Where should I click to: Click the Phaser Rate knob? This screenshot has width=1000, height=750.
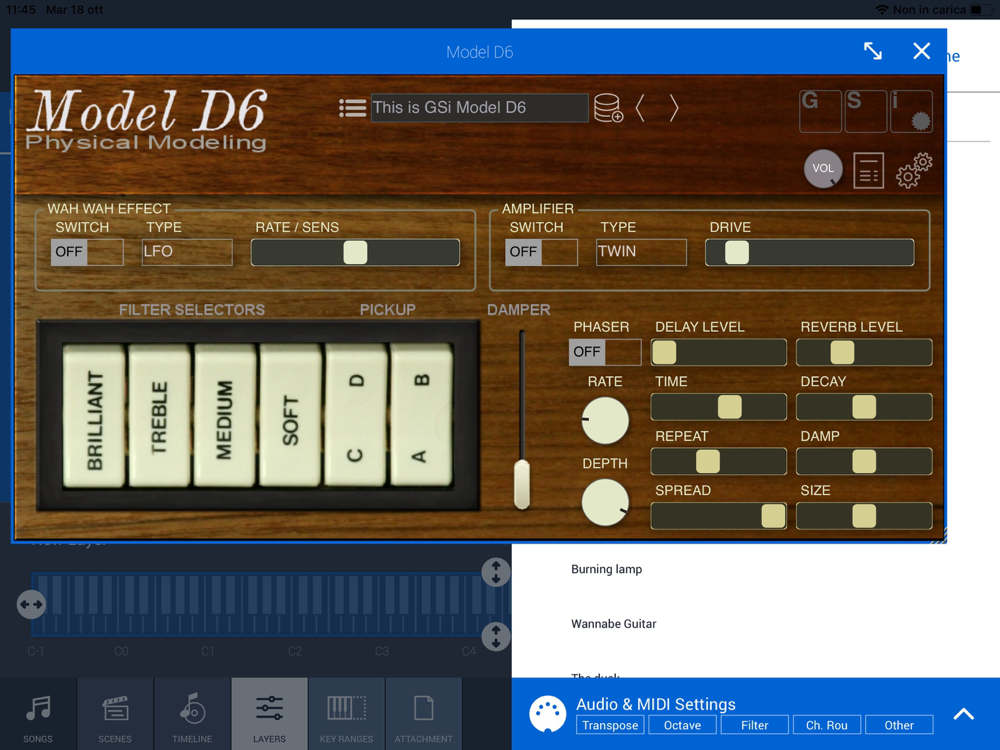pyautogui.click(x=605, y=421)
